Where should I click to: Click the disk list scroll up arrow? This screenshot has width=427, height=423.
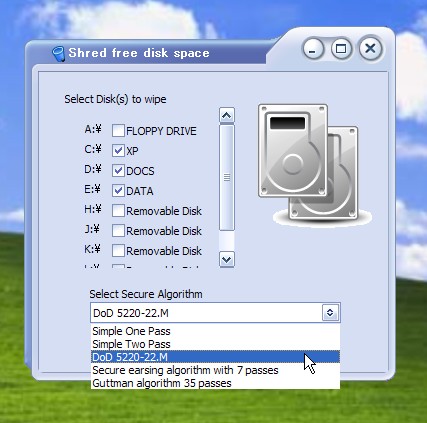click(x=227, y=115)
